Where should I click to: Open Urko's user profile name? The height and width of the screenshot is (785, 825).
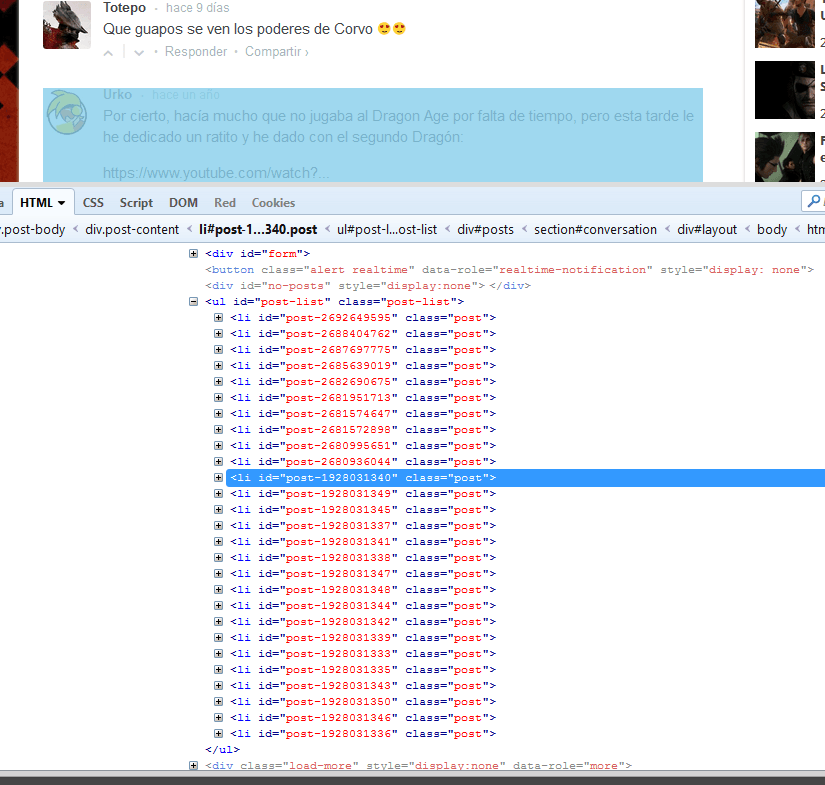tap(117, 95)
